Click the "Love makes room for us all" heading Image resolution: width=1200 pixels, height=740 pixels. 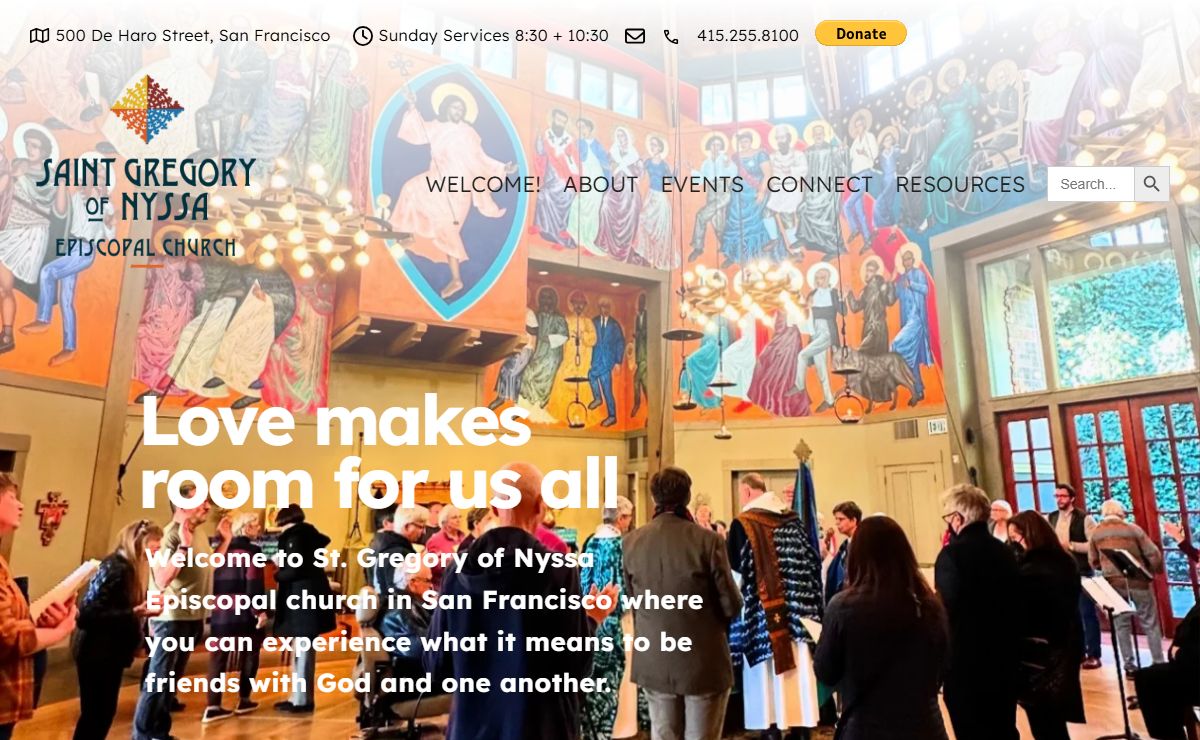coord(380,453)
